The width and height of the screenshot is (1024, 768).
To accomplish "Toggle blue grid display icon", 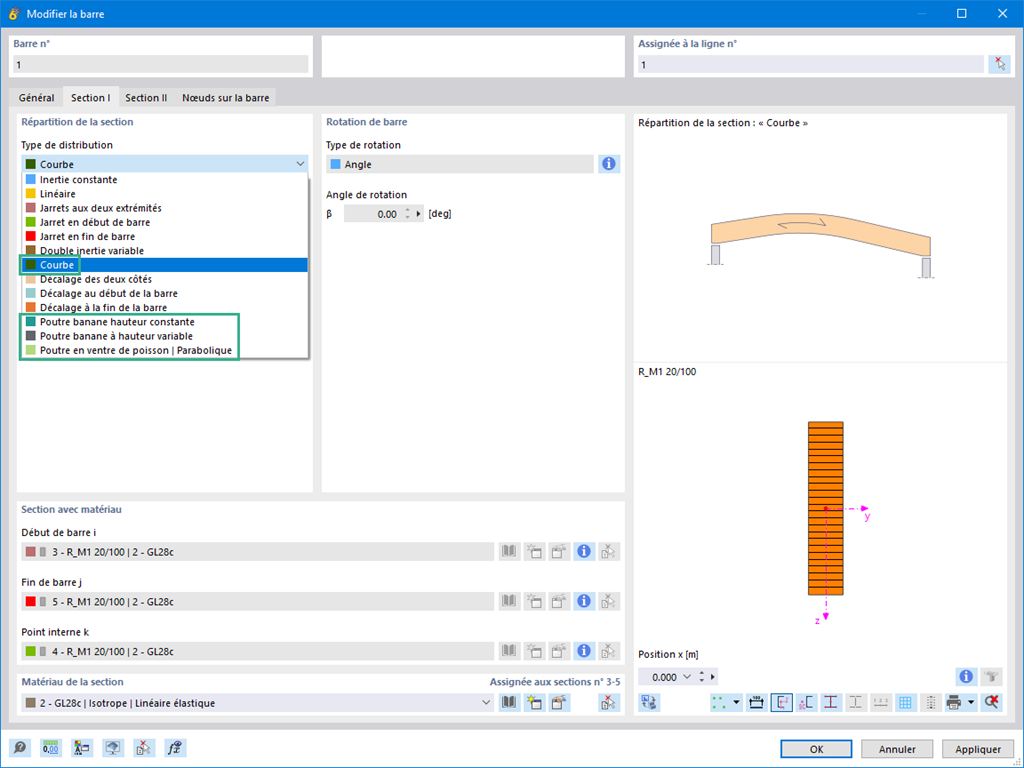I will [x=905, y=702].
